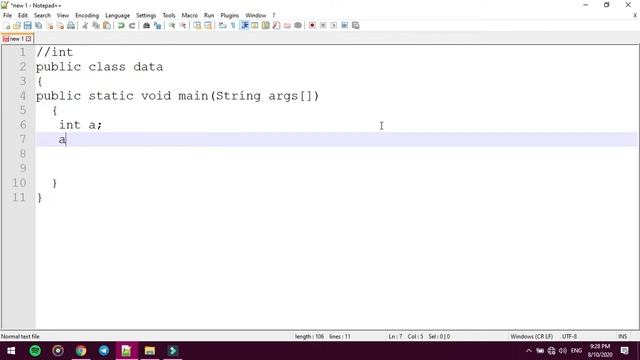Click 'UTF-8' encoding in status bar
640x360 pixels.
coord(569,336)
